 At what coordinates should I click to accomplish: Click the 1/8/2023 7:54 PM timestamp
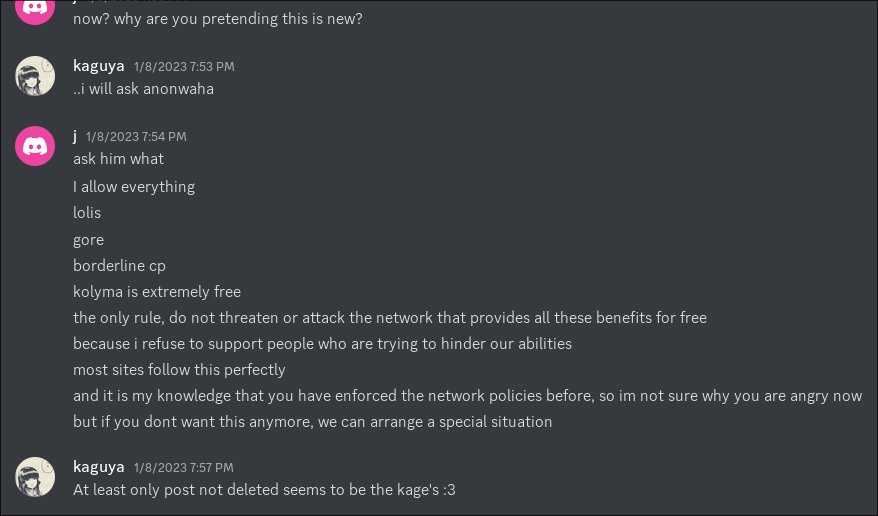point(136,137)
